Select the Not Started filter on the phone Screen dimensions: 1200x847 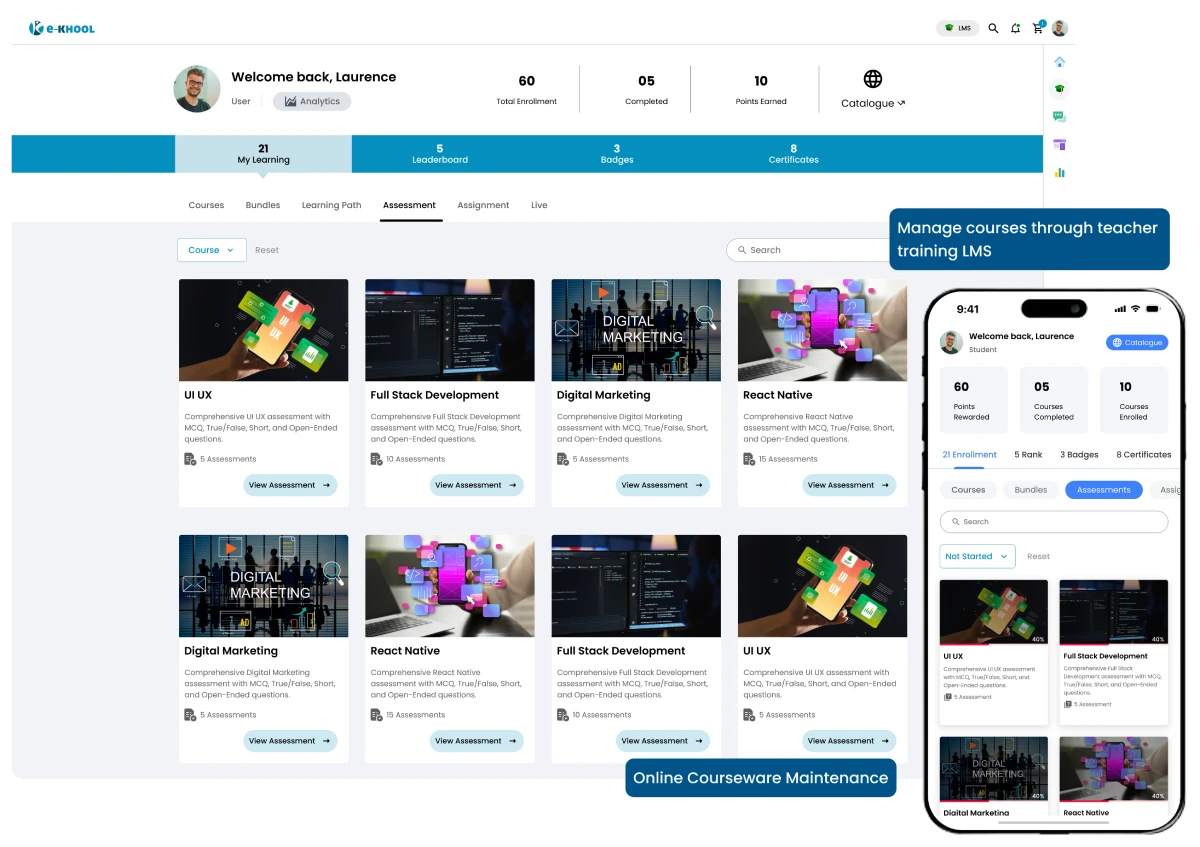[x=976, y=556]
